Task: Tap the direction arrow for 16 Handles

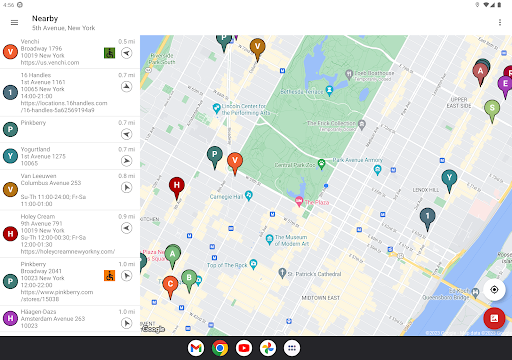Action: [x=126, y=87]
